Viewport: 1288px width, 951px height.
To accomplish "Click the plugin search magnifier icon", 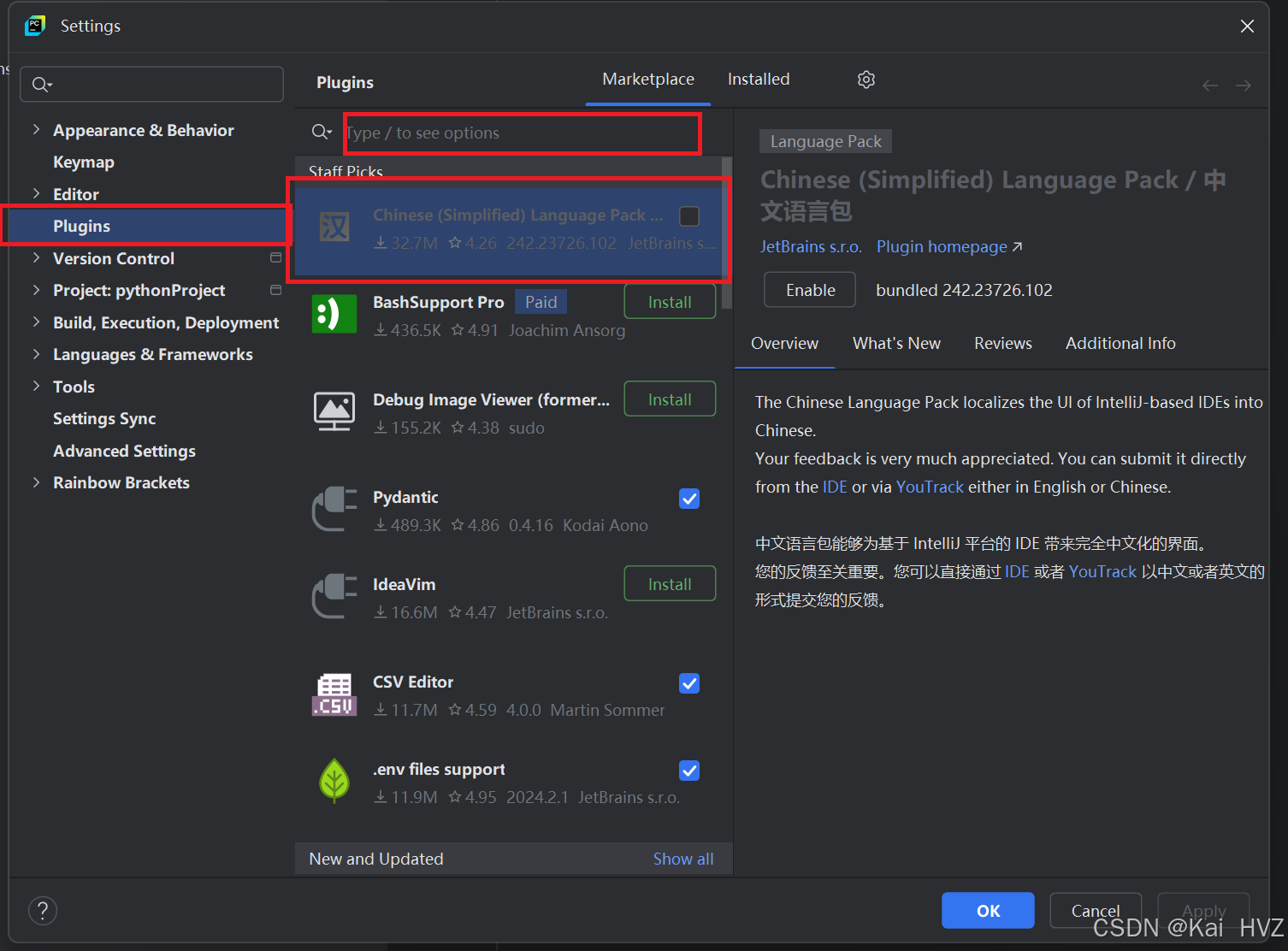I will click(x=322, y=132).
